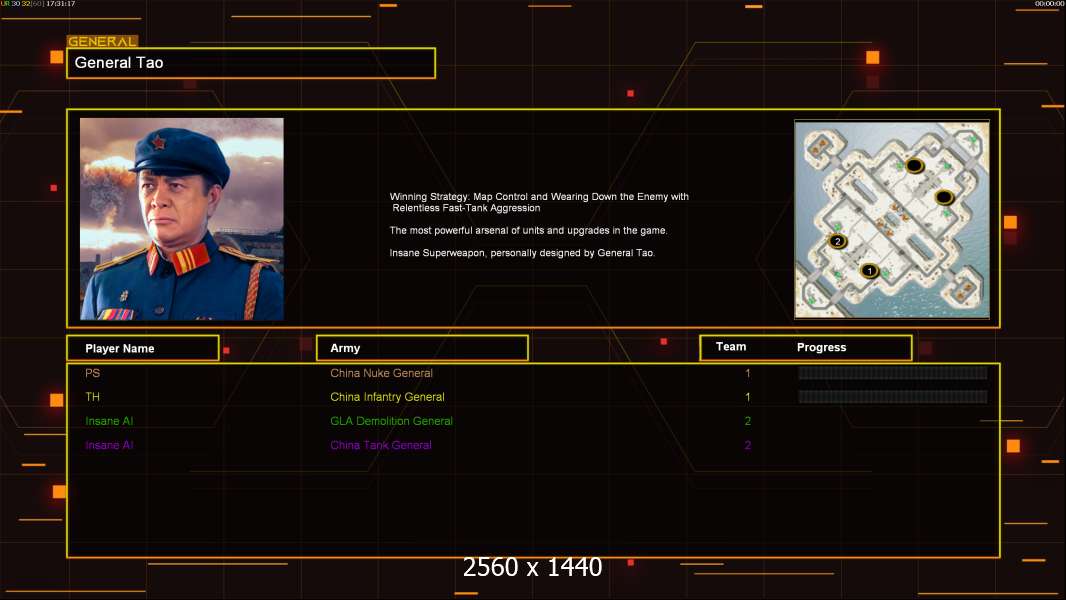Select player TH in the list
The width and height of the screenshot is (1066, 600).
click(x=92, y=397)
